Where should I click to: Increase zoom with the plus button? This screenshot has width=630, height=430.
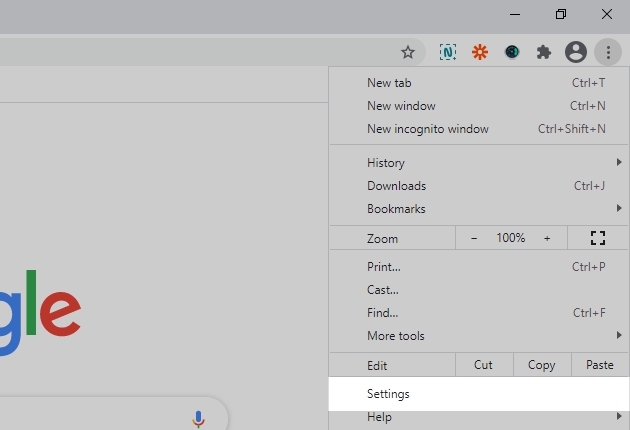(x=547, y=238)
